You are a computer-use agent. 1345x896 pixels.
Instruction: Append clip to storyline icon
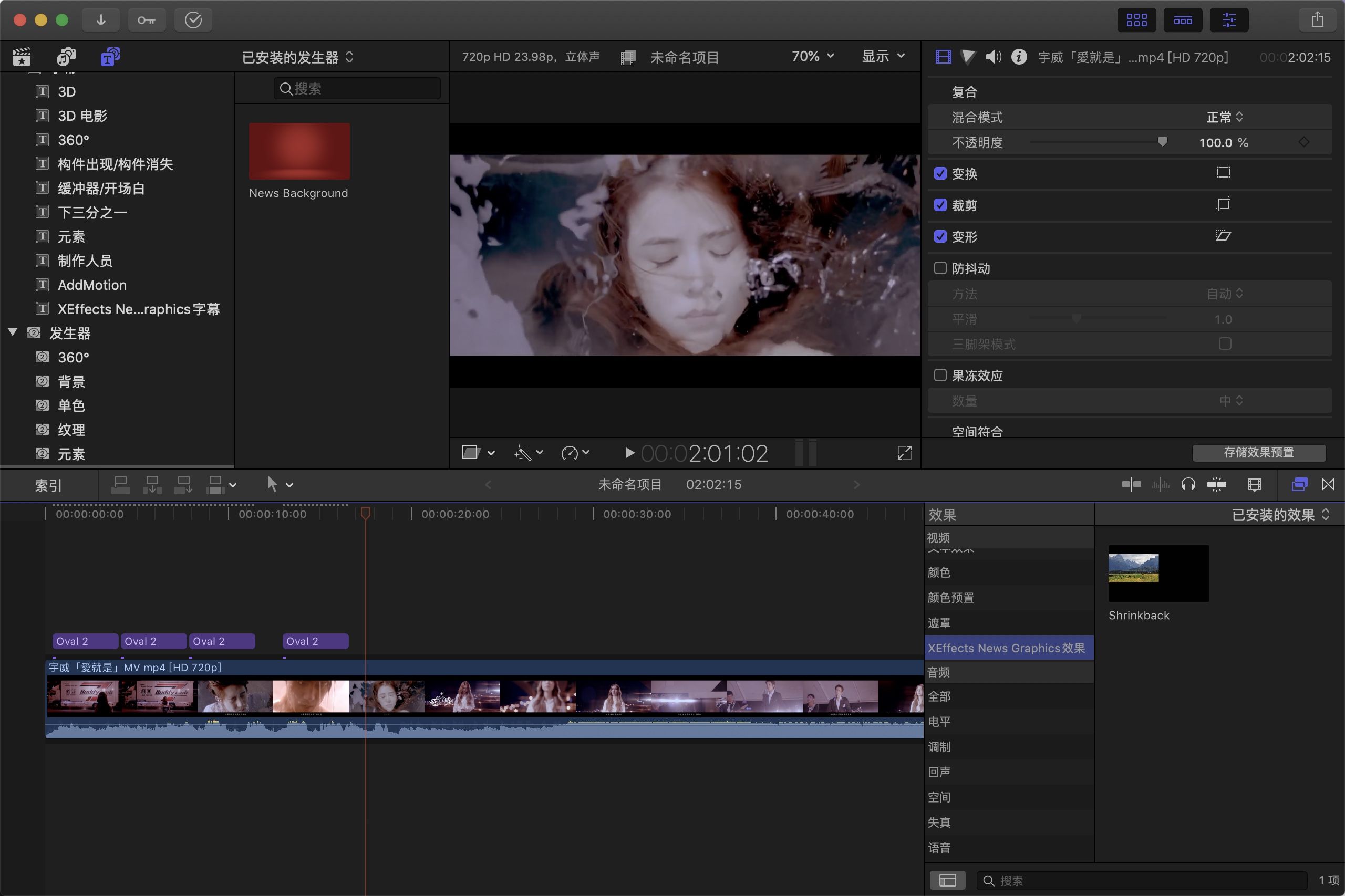click(x=183, y=485)
